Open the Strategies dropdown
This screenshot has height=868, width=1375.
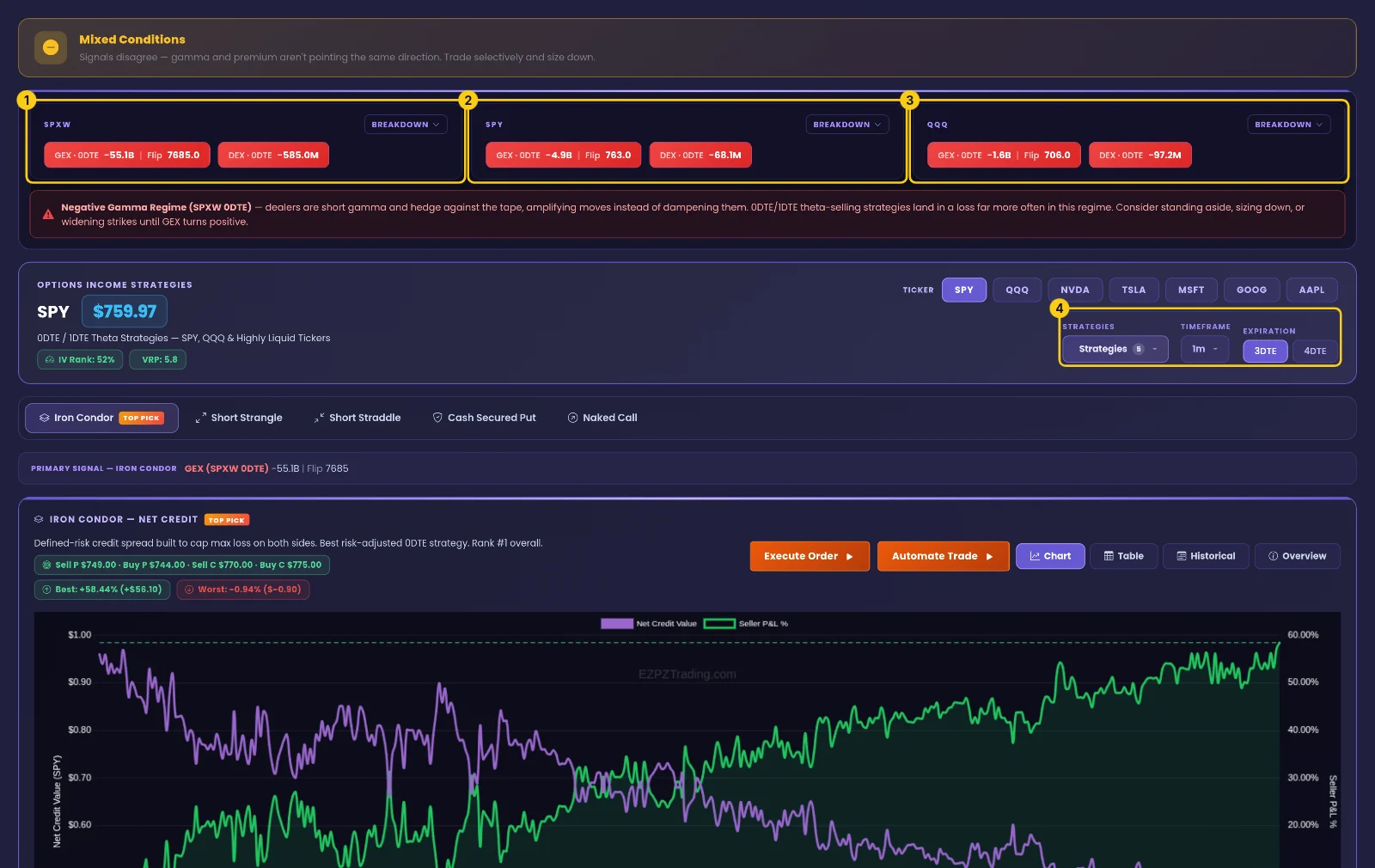1115,349
